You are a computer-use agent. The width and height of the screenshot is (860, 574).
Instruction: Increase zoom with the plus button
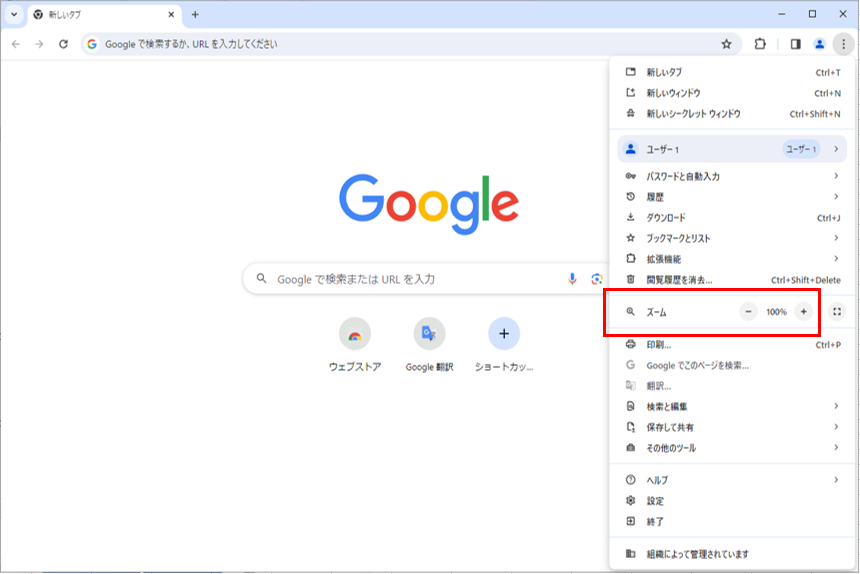(804, 312)
